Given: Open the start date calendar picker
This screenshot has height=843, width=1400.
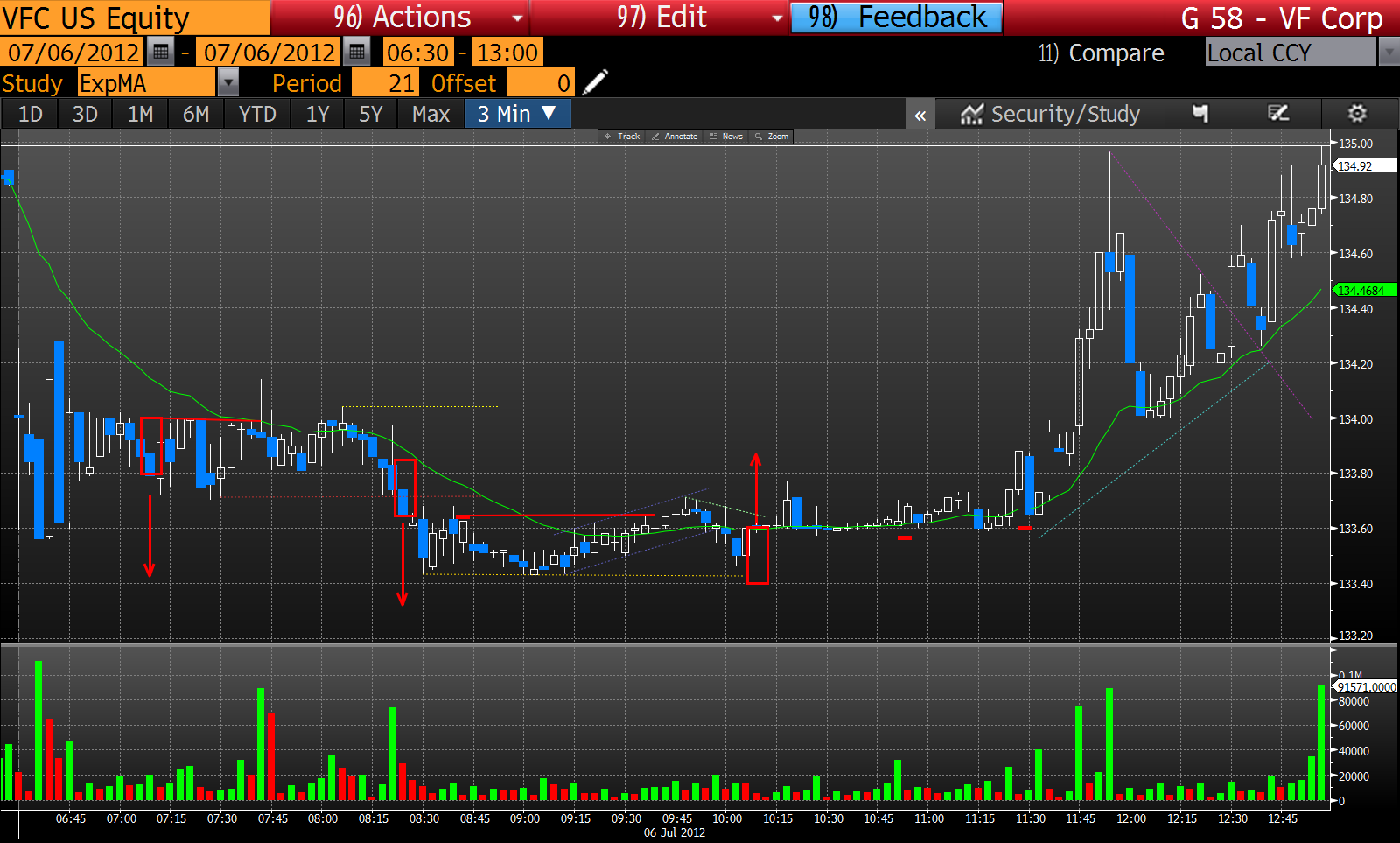Looking at the screenshot, I should click(160, 53).
